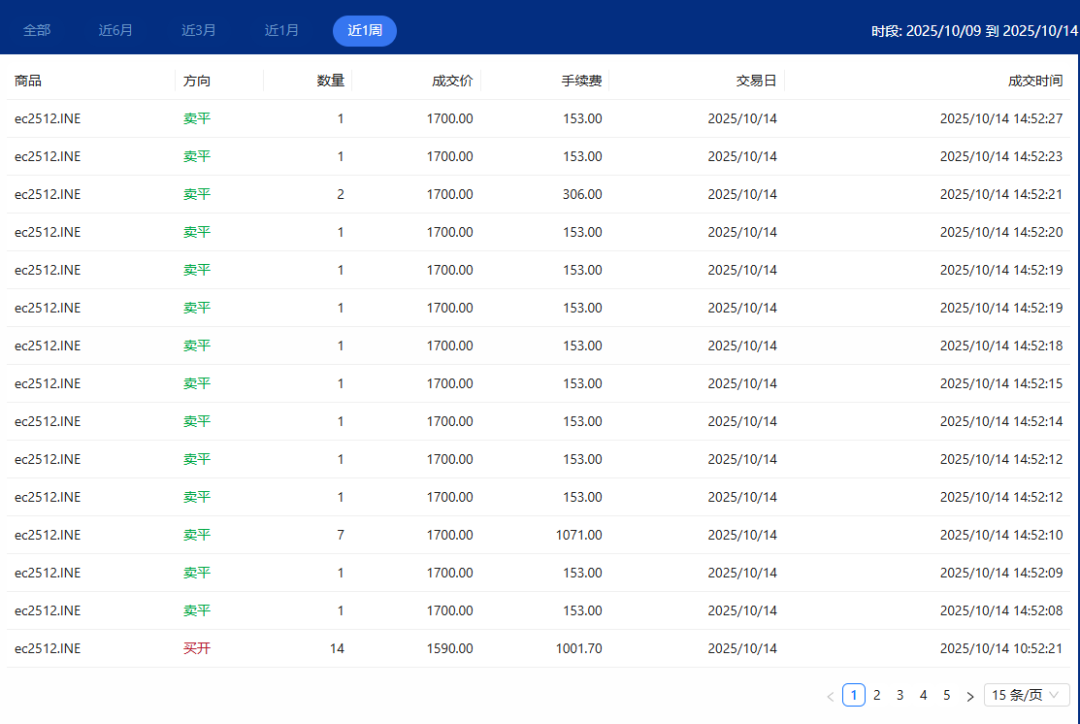Click the timestamp 2025/10/14 10:52:21

tap(1001, 649)
